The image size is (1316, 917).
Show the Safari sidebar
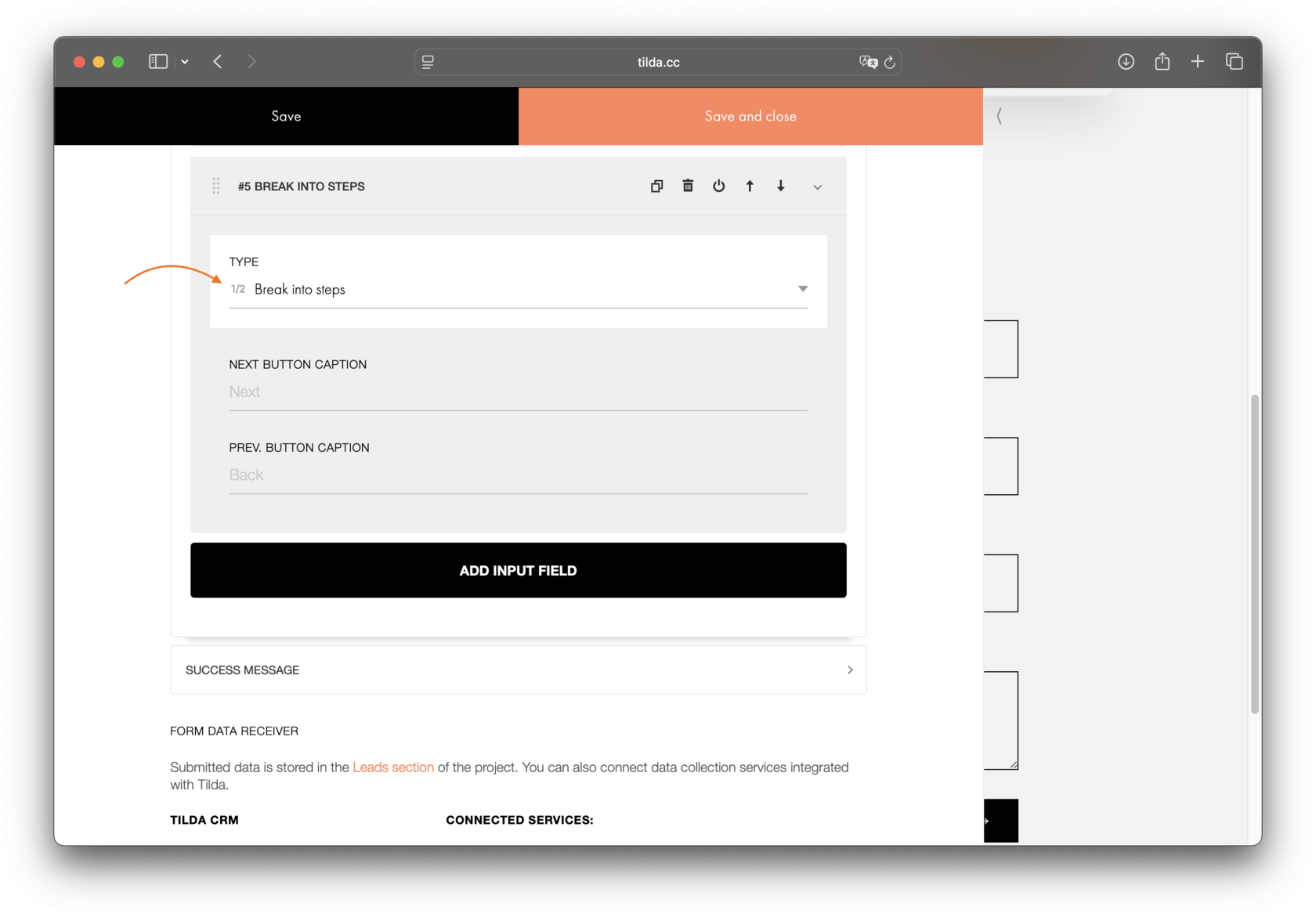click(157, 61)
